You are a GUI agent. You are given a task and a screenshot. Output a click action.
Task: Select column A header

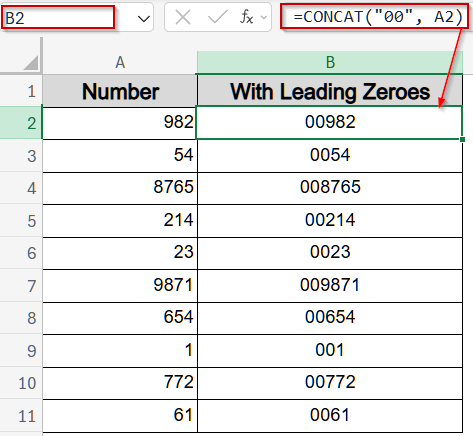click(120, 62)
